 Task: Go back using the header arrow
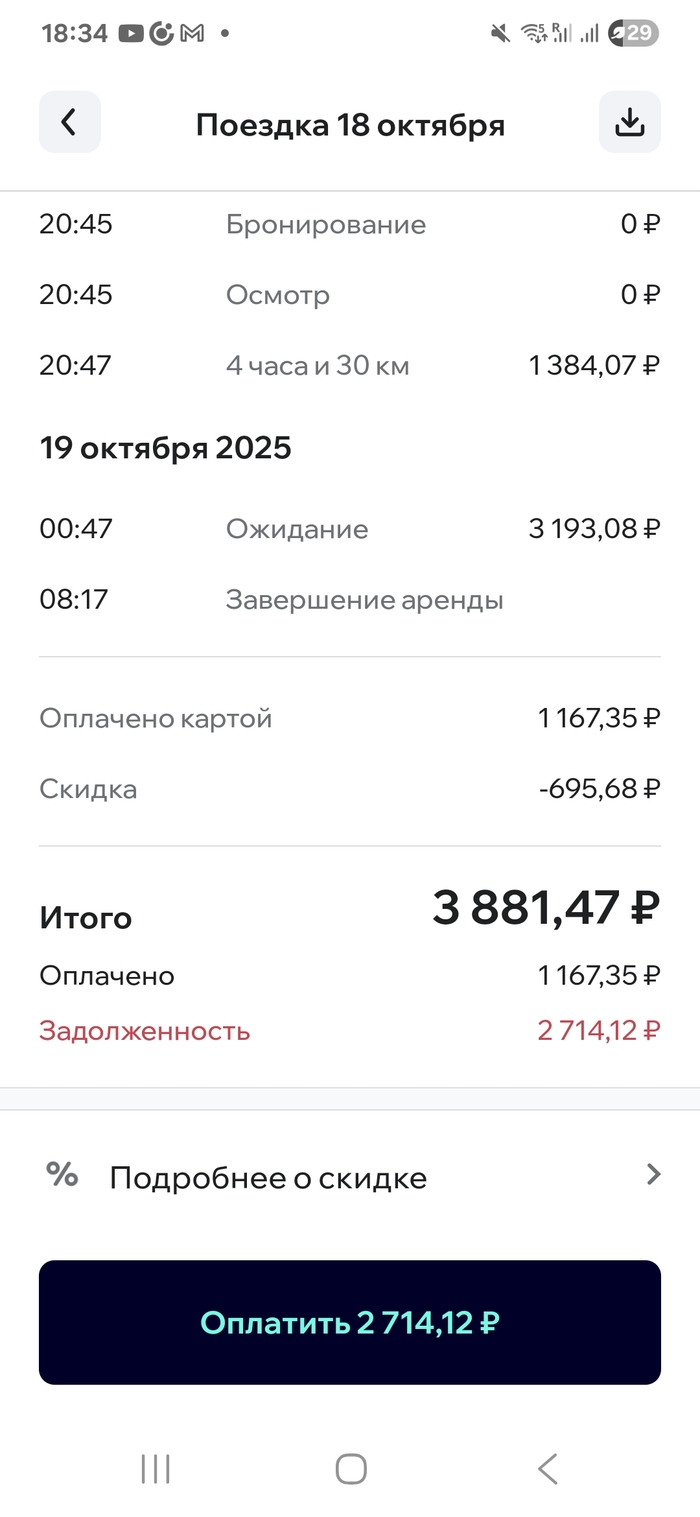click(69, 122)
